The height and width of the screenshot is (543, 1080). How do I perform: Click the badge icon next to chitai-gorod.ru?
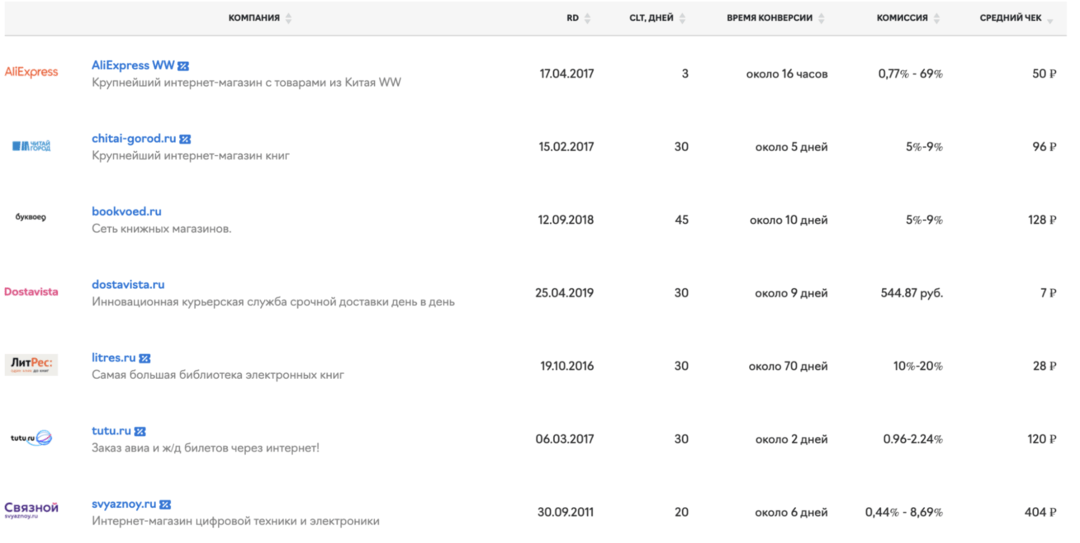[185, 139]
